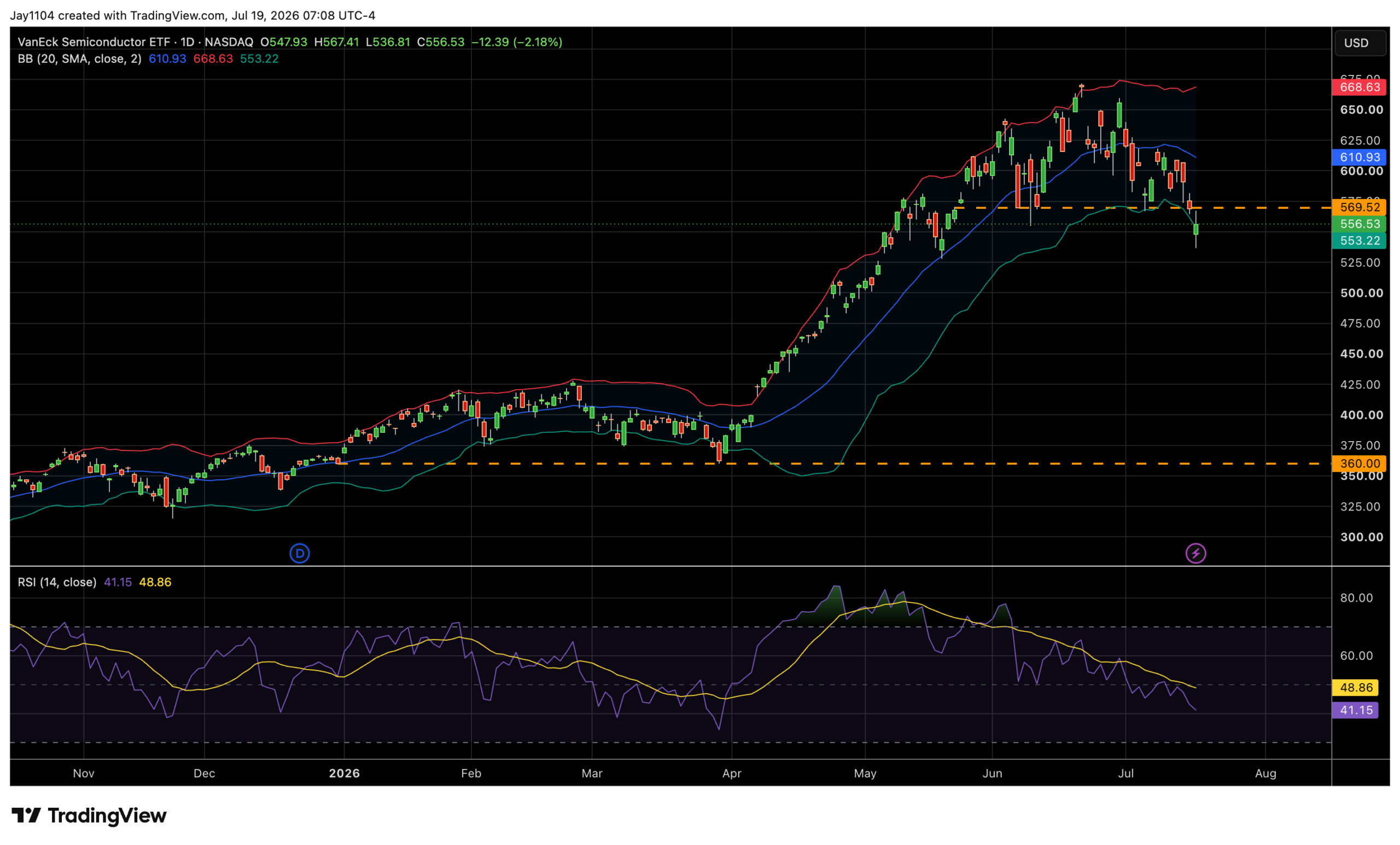Screen dimensions: 1400x845
Task: Click the High value H567.41
Action: pyautogui.click(x=336, y=42)
